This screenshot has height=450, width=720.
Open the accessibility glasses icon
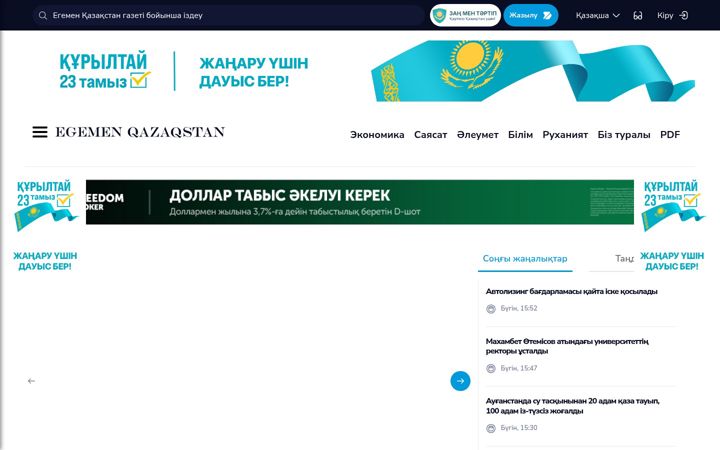coord(638,16)
